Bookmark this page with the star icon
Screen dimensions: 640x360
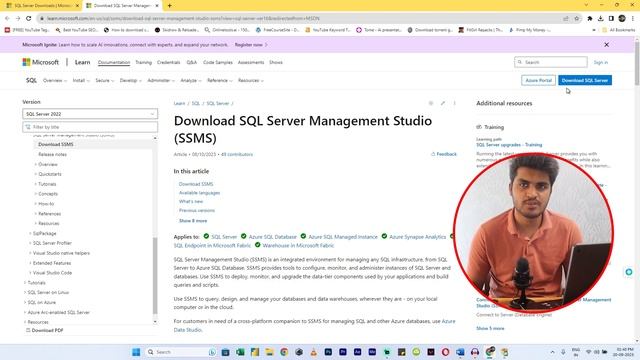click(577, 18)
